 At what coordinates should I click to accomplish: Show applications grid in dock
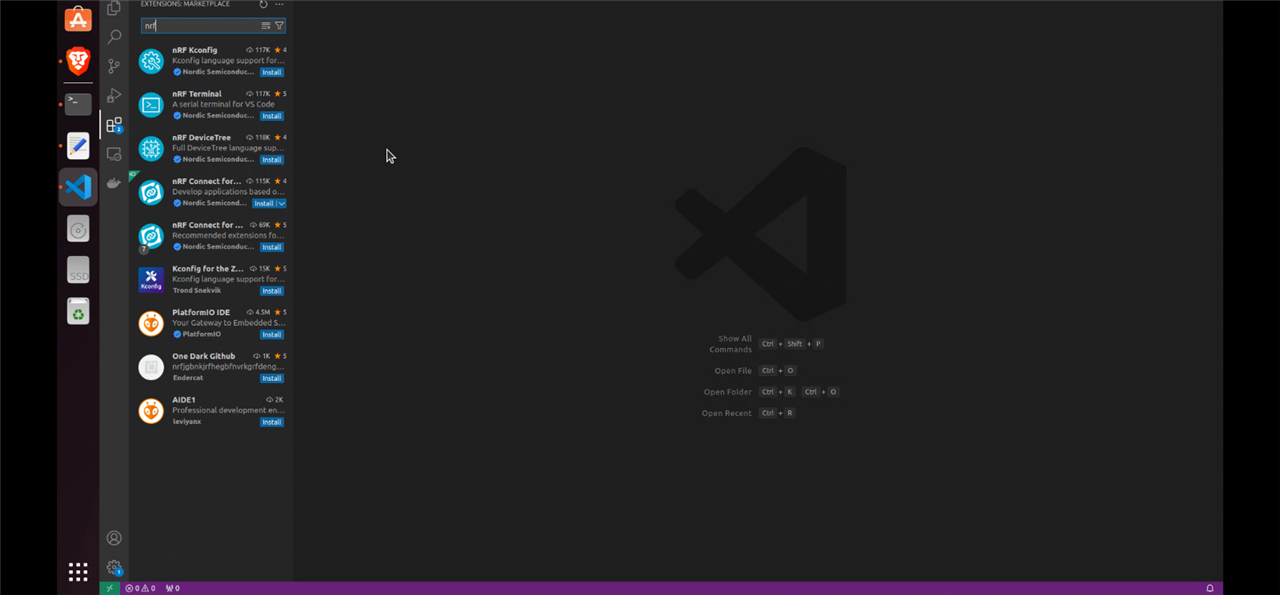tap(78, 572)
